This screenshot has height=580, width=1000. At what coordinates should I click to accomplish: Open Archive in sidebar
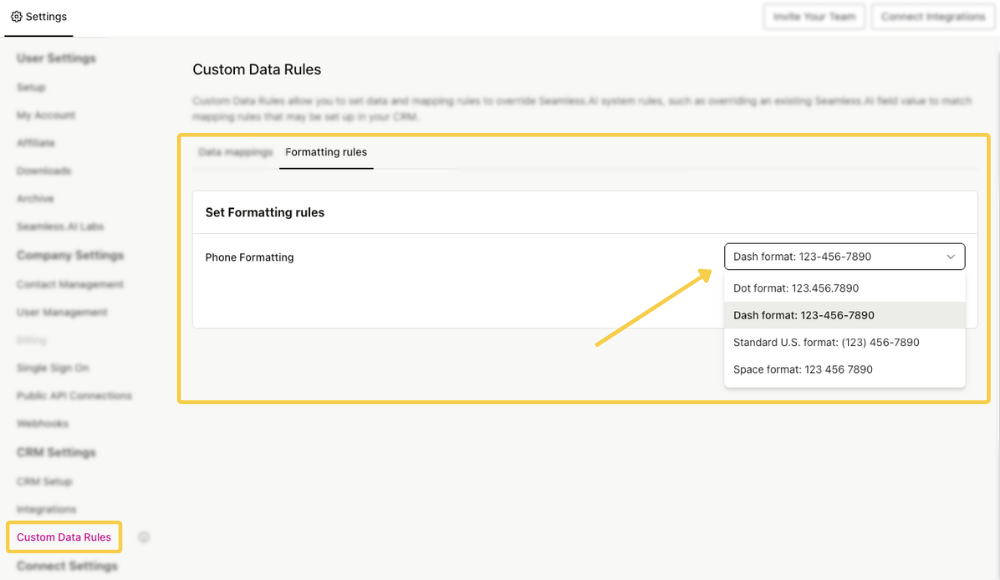pos(35,198)
